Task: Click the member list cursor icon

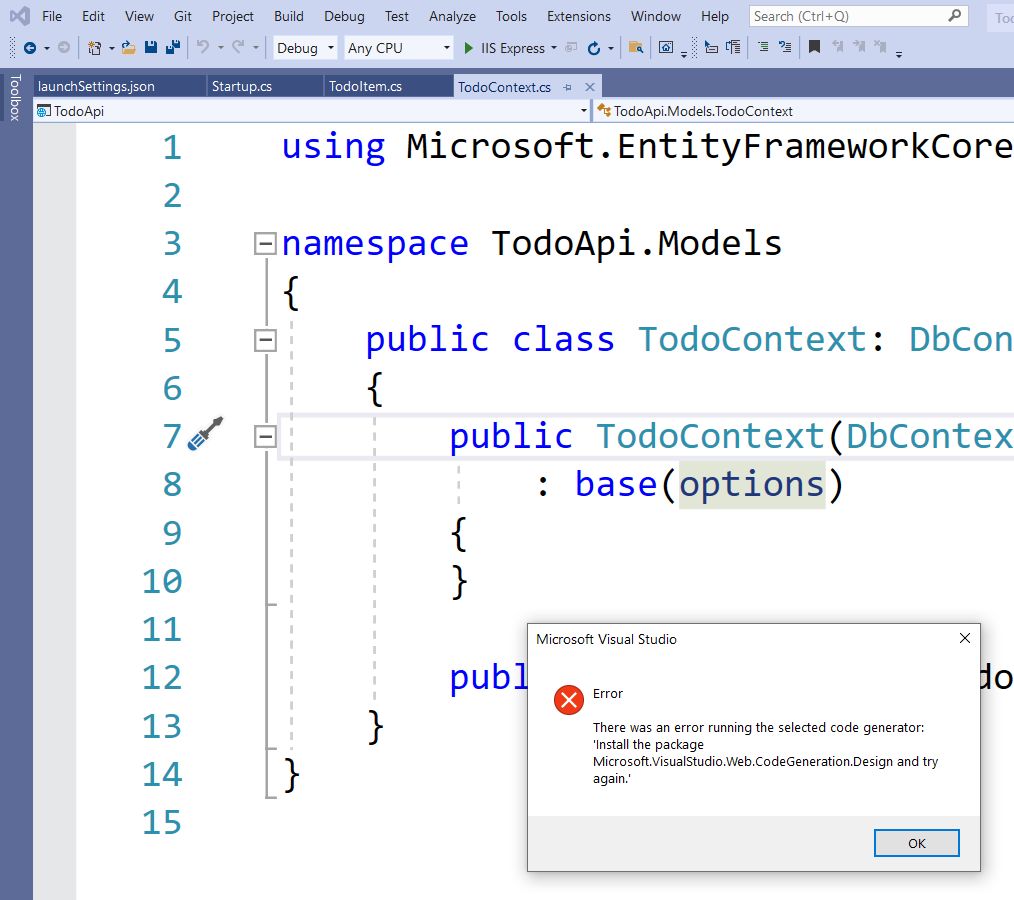Action: [711, 47]
